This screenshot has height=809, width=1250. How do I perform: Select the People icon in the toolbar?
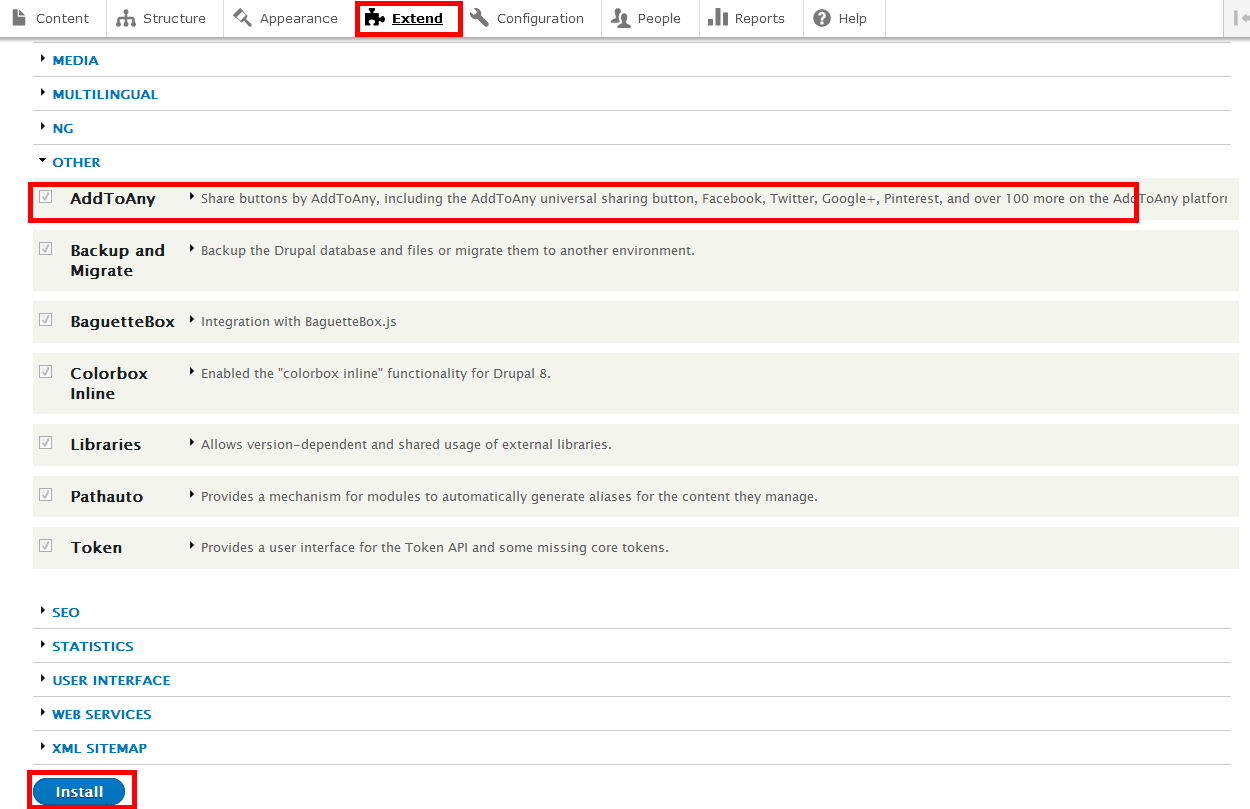click(x=622, y=17)
